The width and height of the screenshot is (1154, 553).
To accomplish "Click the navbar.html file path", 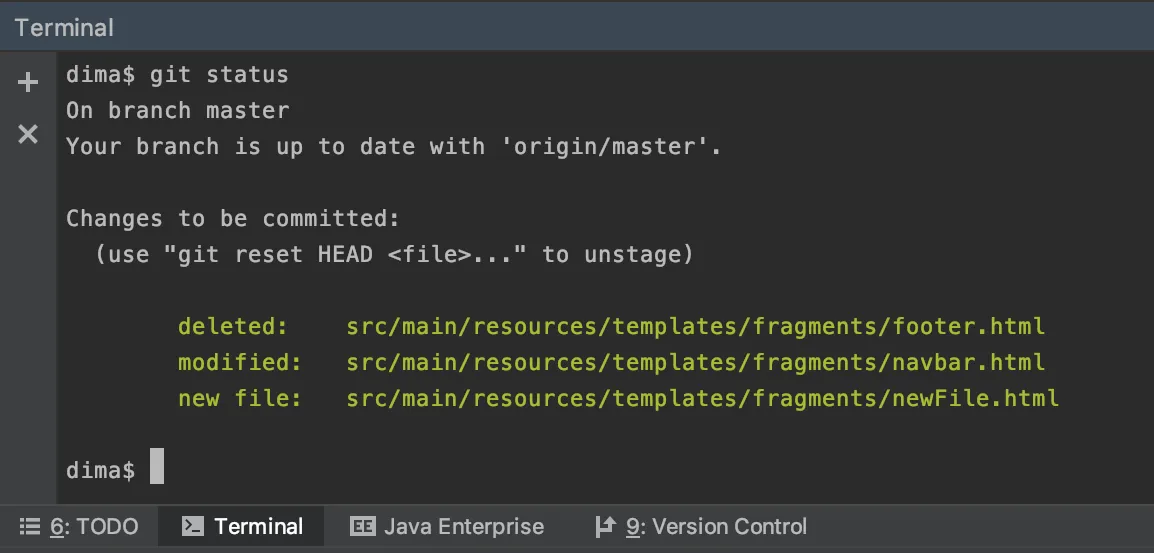I will point(695,362).
